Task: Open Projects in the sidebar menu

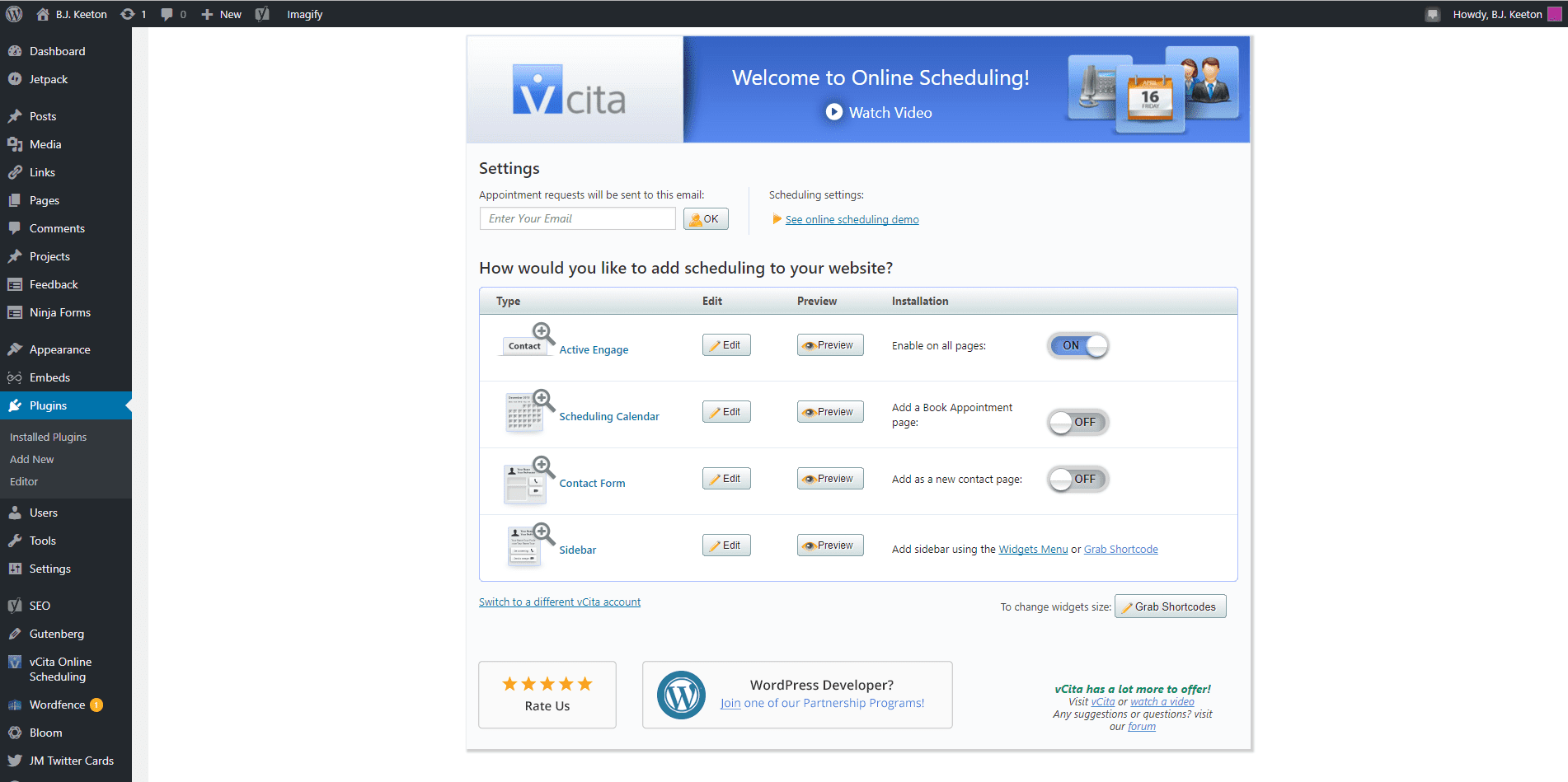Action: click(x=66, y=256)
